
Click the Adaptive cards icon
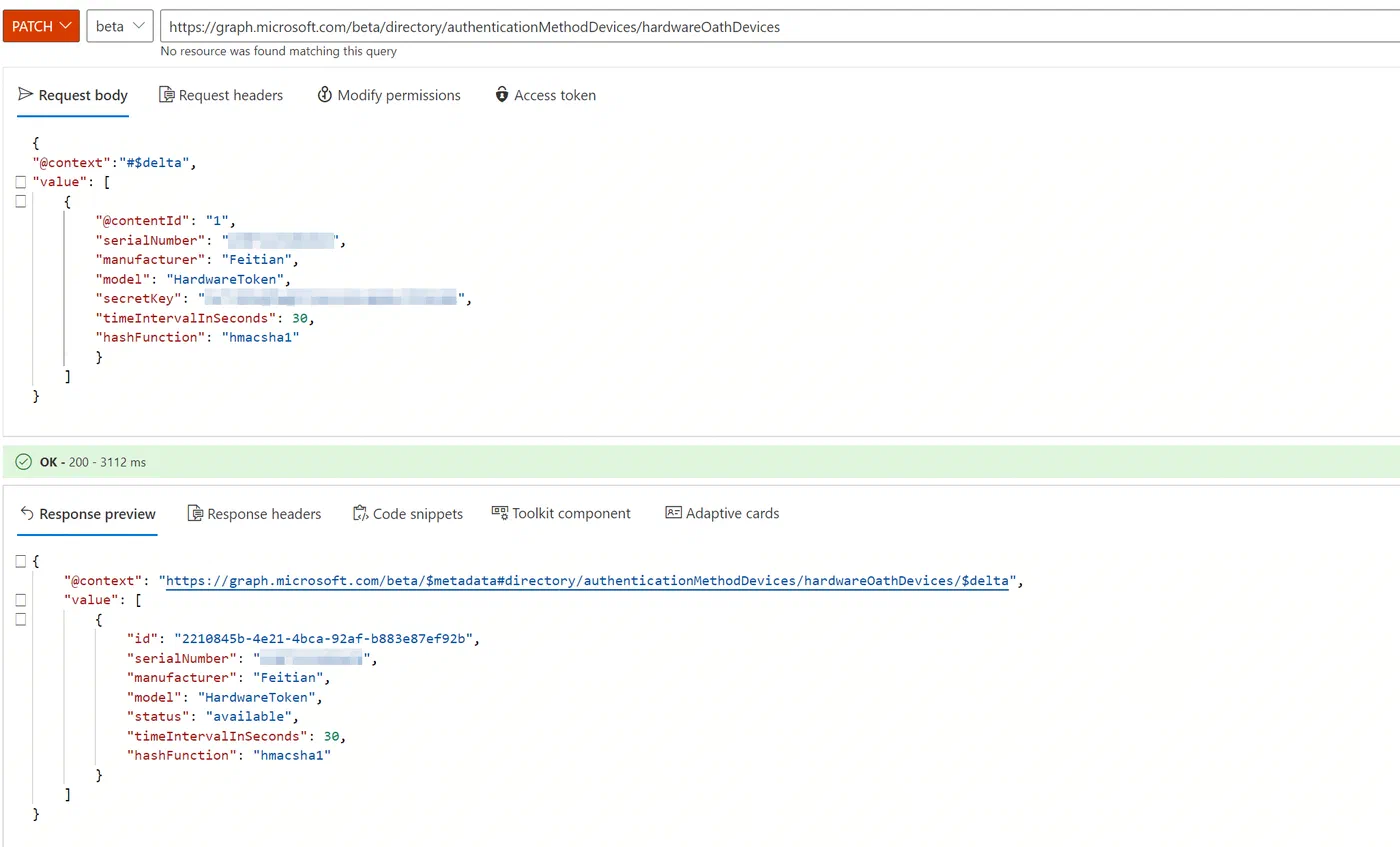tap(673, 513)
